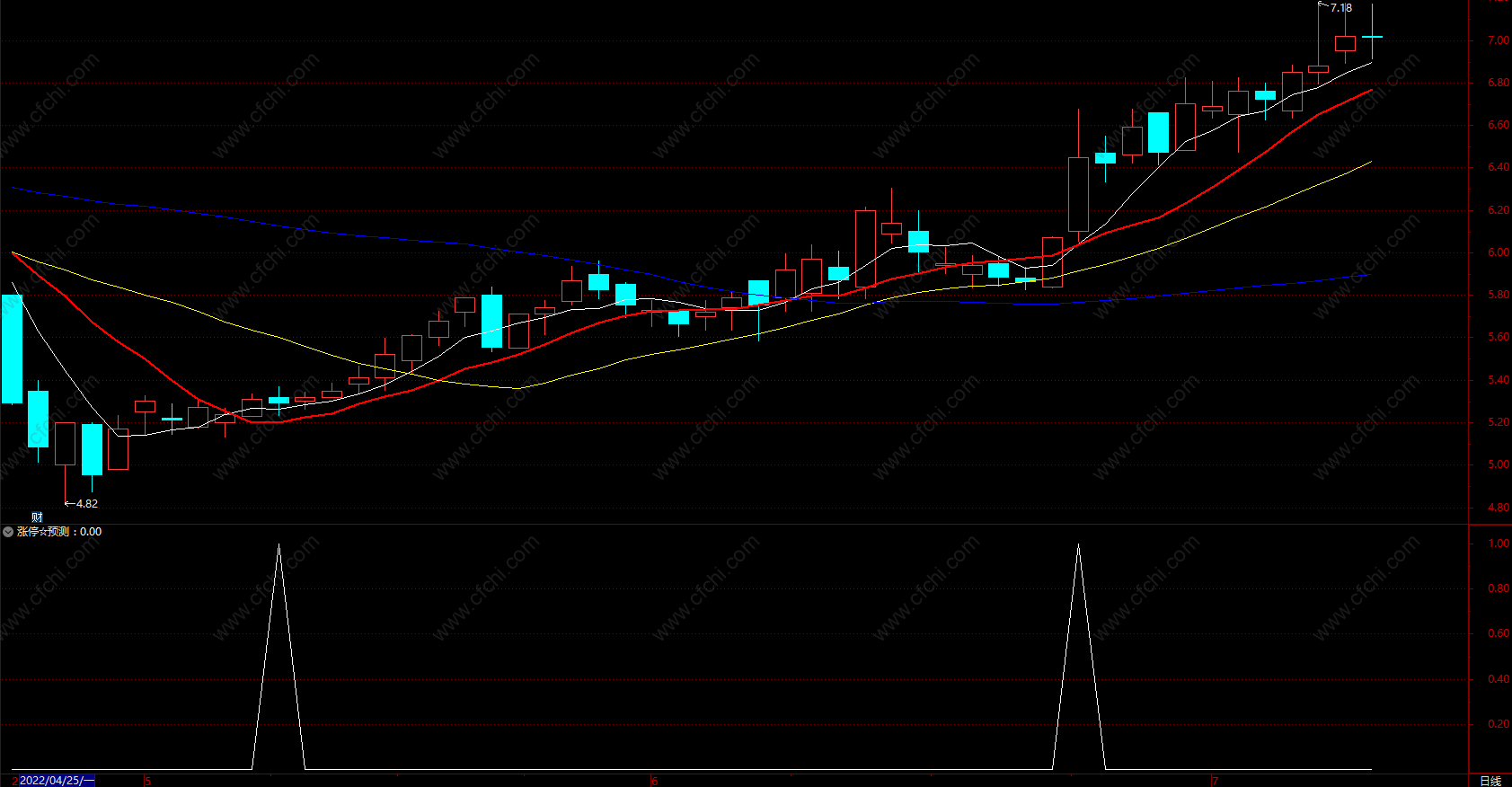The width and height of the screenshot is (1512, 787).
Task: Click the 5.40 price axis label
Action: click(1499, 380)
